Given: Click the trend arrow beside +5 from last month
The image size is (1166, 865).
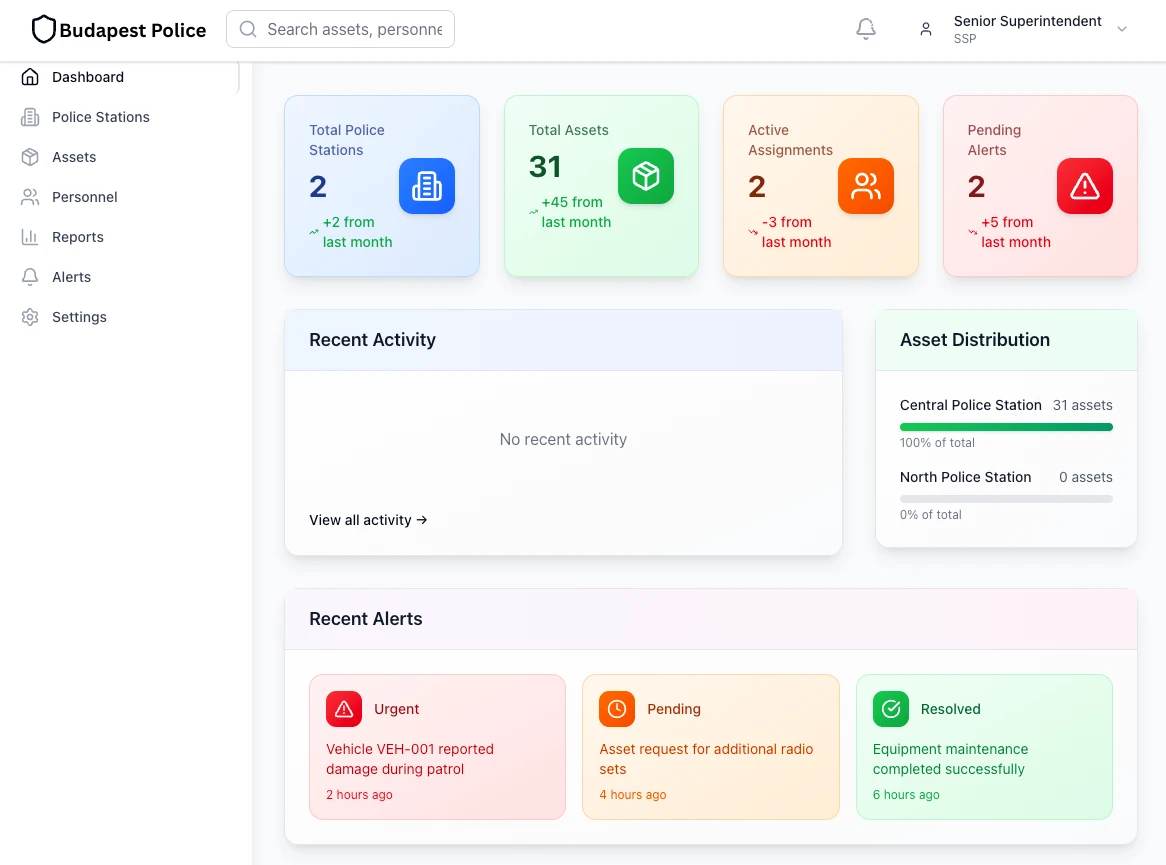Looking at the screenshot, I should [x=972, y=232].
